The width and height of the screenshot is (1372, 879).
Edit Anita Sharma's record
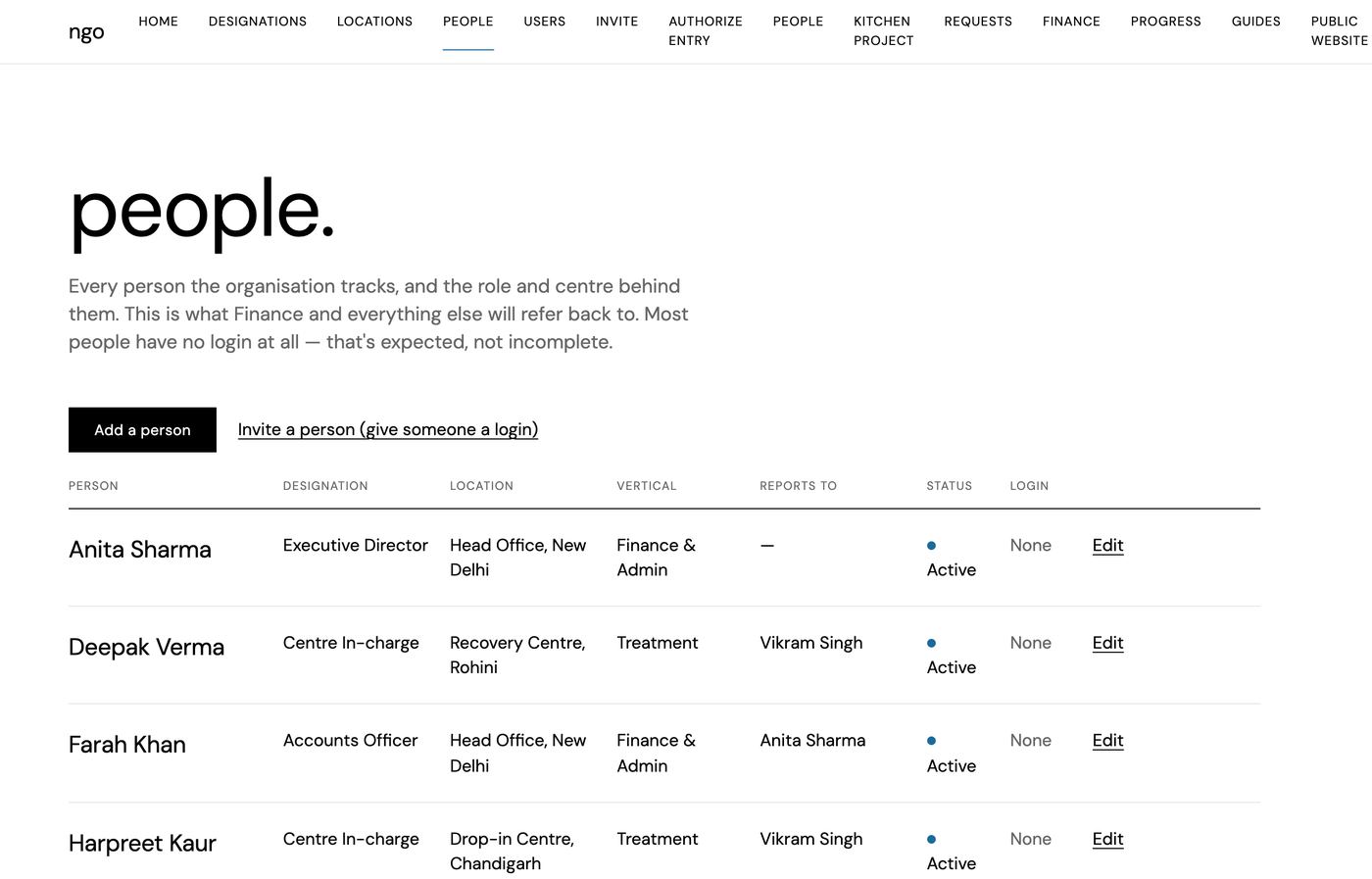point(1107,546)
